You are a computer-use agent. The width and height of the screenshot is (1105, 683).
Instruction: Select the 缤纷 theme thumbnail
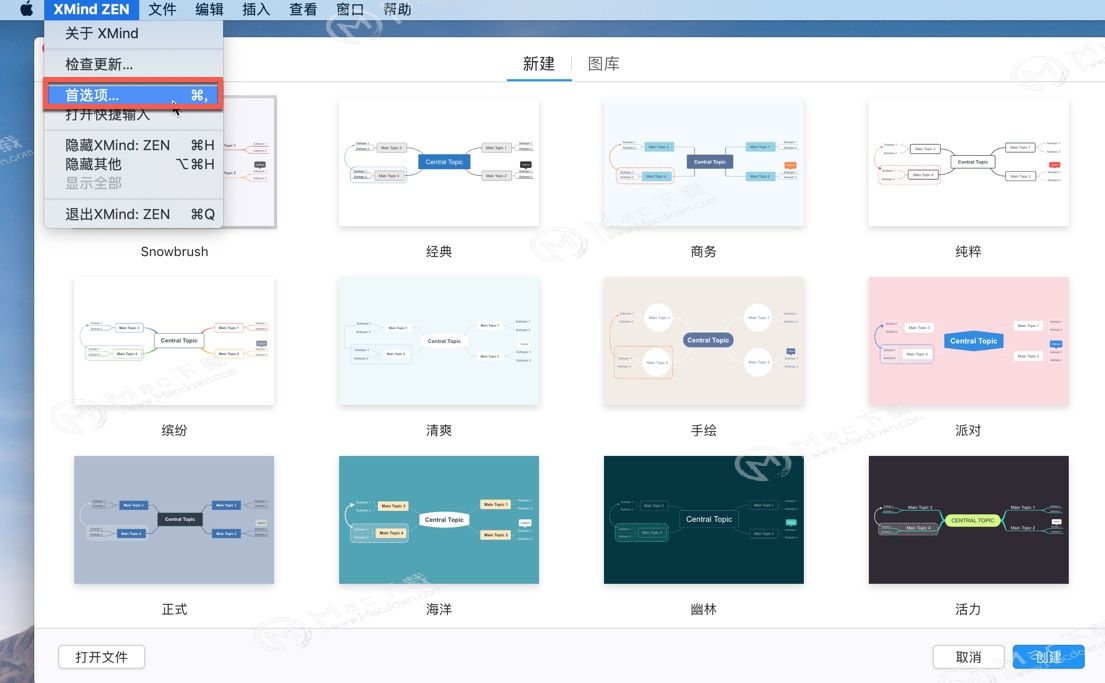[174, 341]
